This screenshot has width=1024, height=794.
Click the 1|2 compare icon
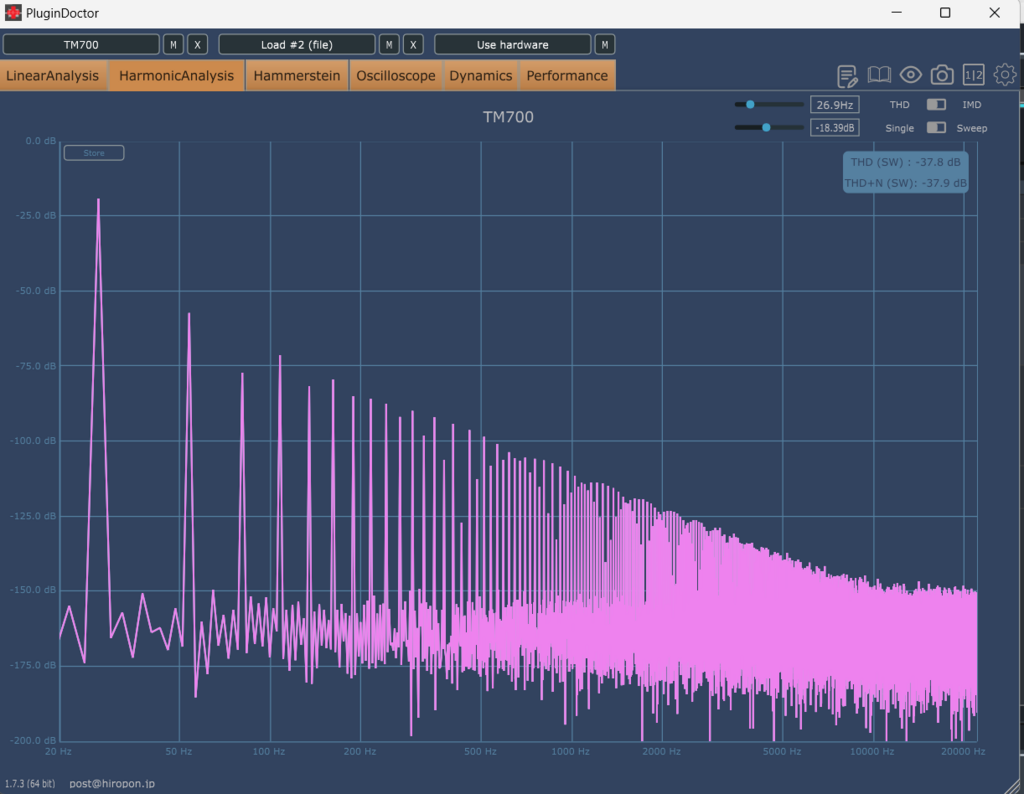pyautogui.click(x=974, y=75)
